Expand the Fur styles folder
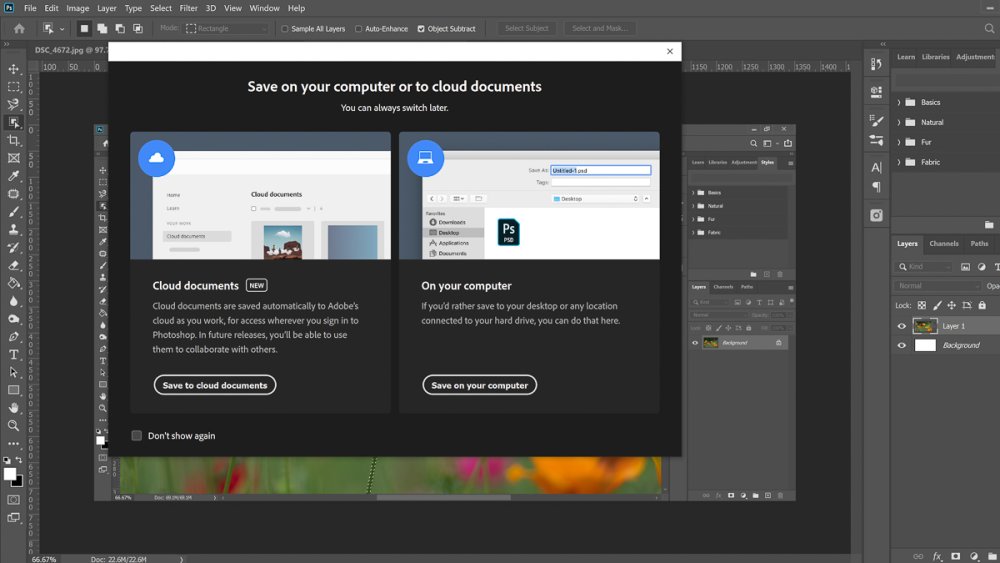 (899, 142)
